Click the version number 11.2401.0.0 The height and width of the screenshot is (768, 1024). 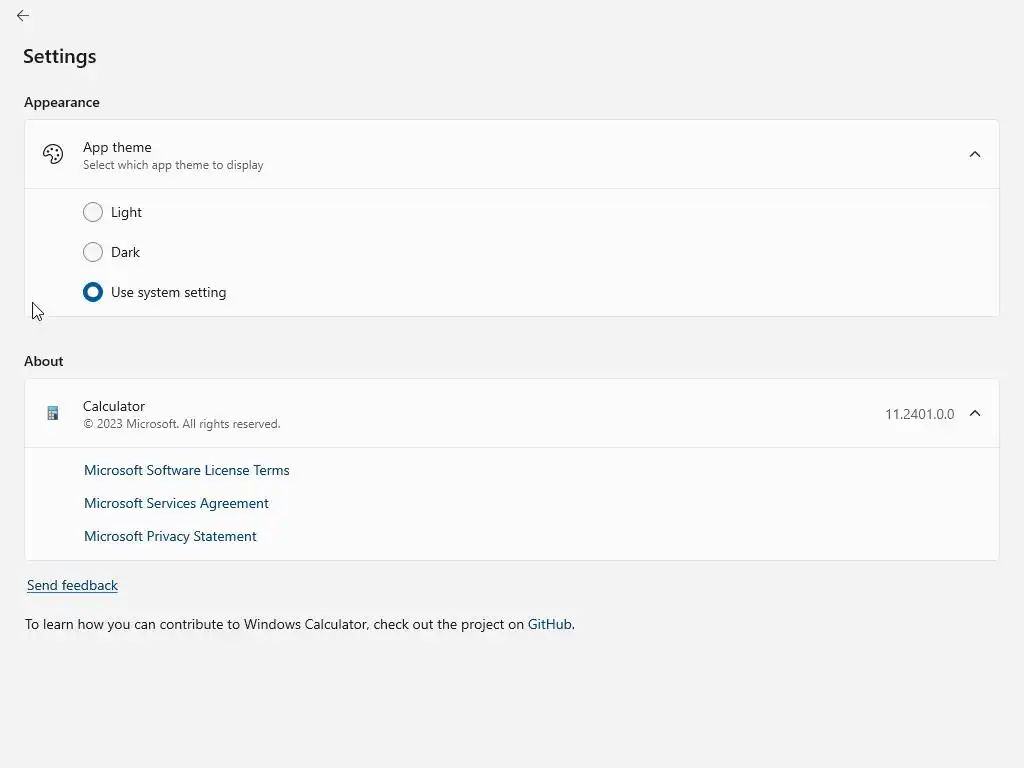(x=920, y=414)
